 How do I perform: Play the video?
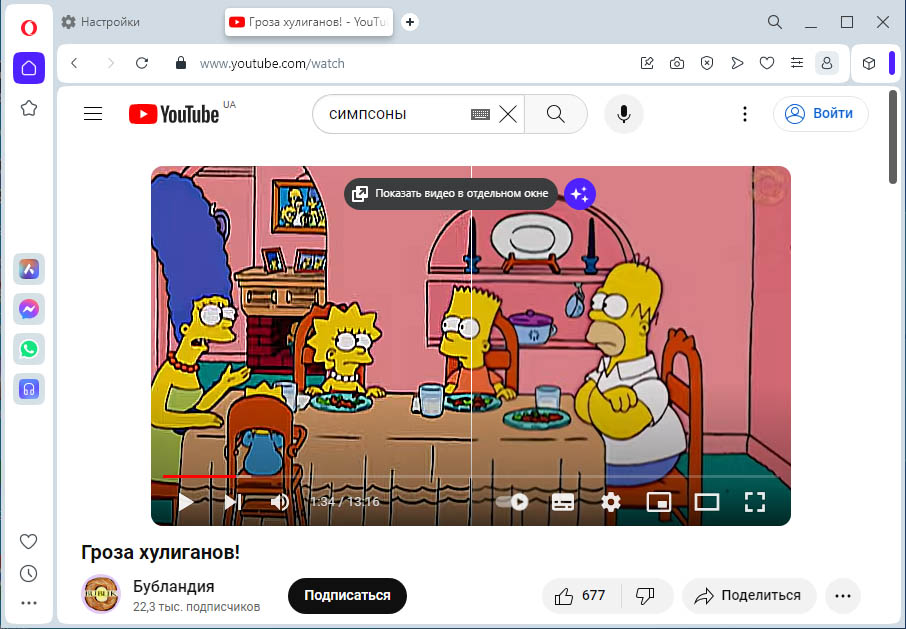coord(185,502)
